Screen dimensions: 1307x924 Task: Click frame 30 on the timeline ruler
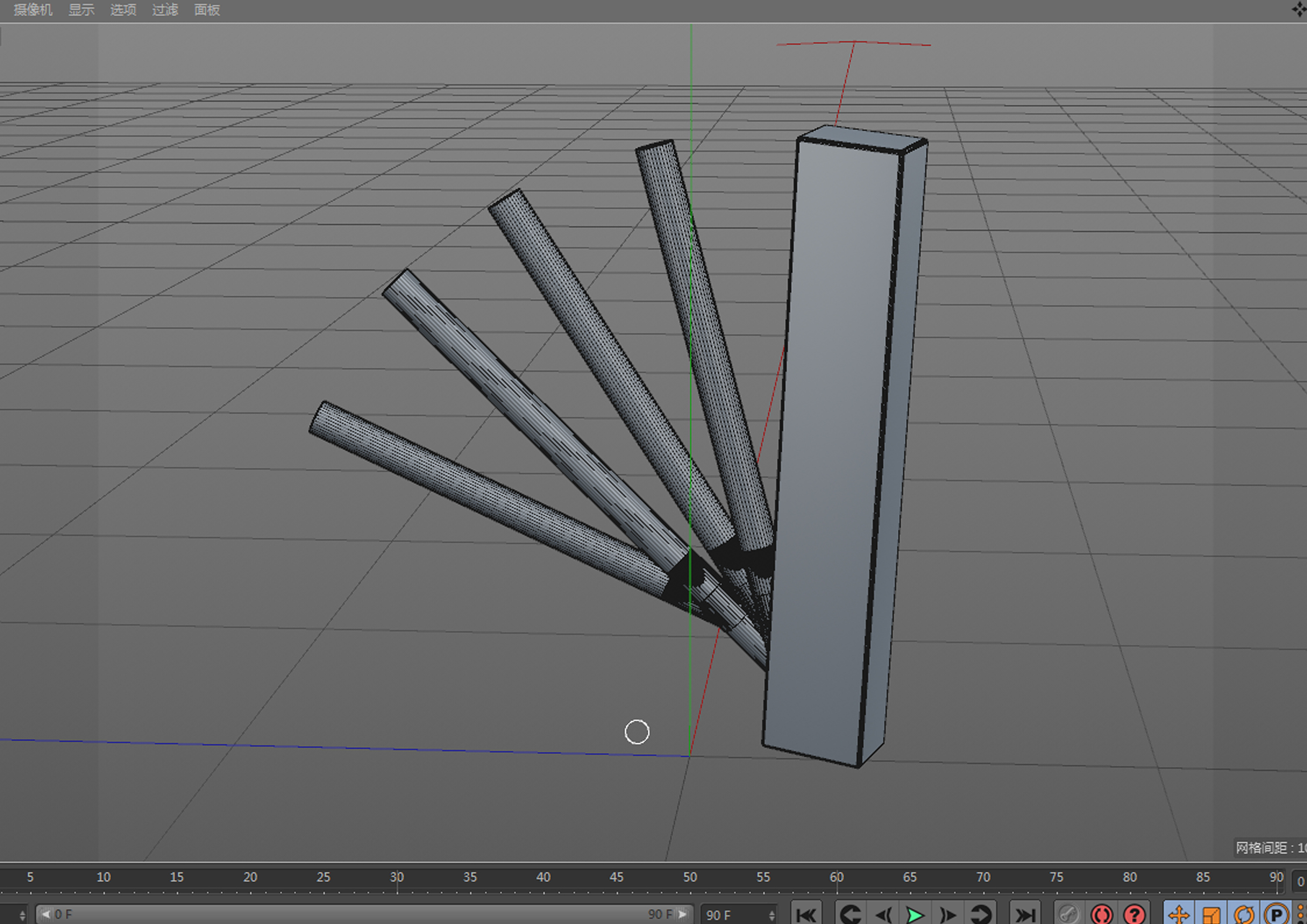coord(397,877)
